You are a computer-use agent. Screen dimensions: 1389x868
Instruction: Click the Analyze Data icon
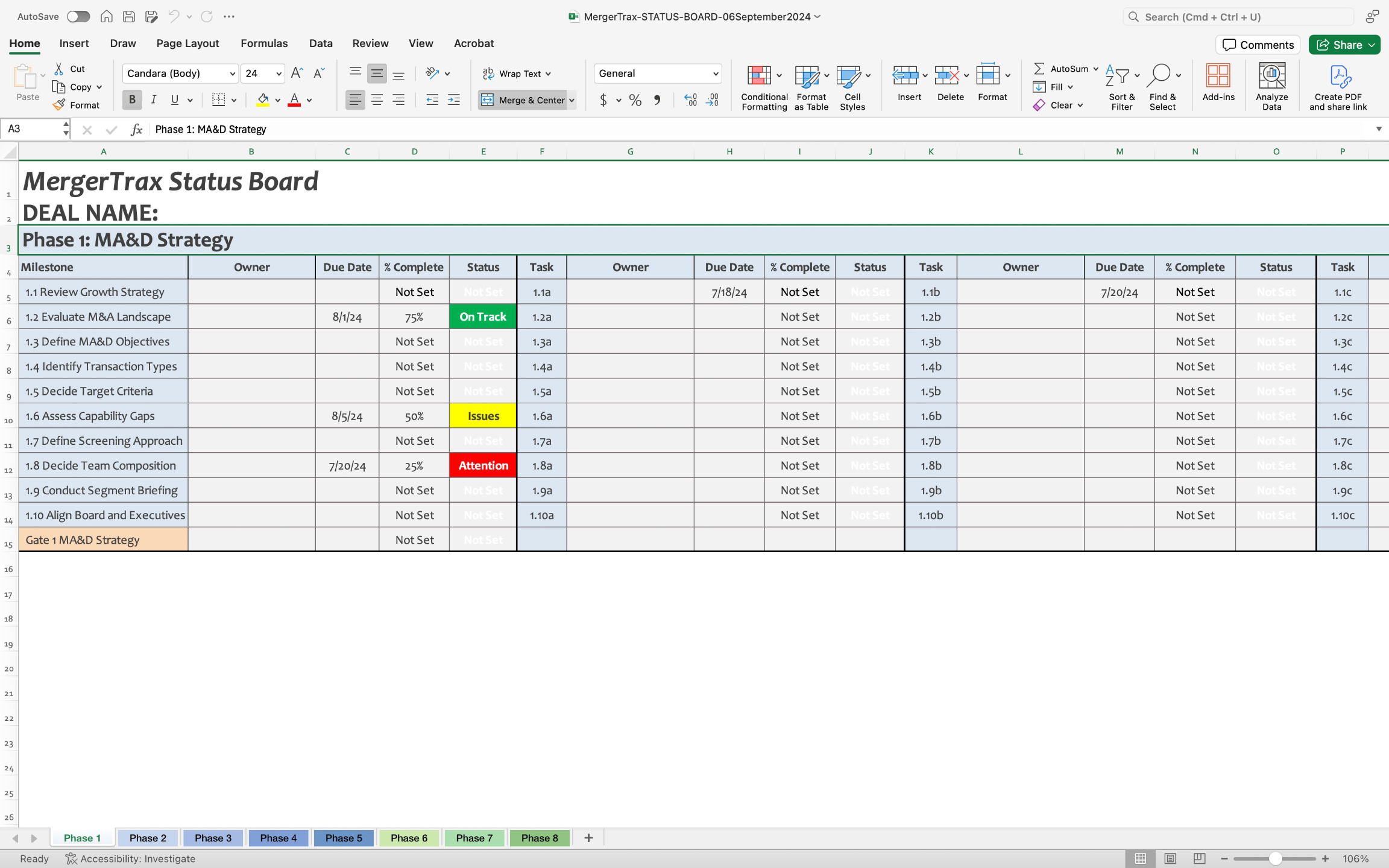tap(1271, 76)
